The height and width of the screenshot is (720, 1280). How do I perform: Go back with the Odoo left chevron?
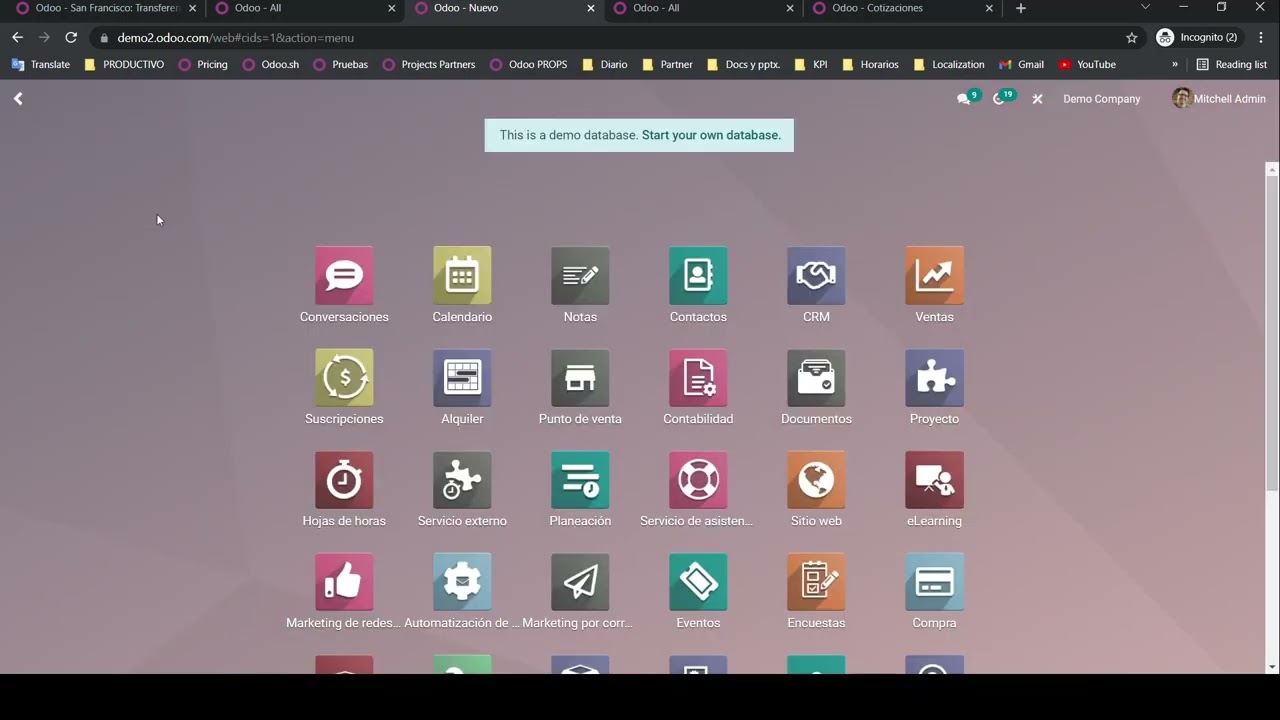18,99
